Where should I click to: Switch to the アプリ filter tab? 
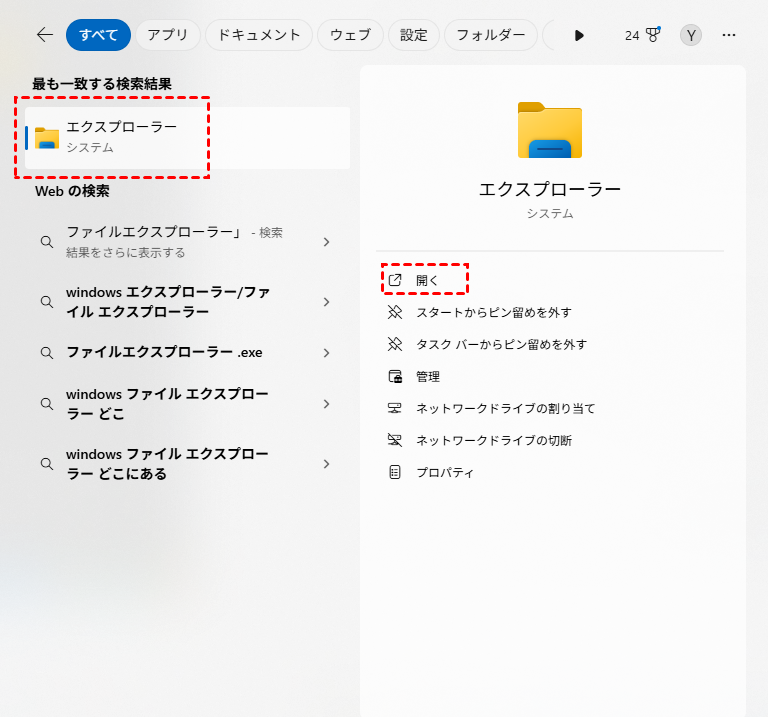(167, 35)
